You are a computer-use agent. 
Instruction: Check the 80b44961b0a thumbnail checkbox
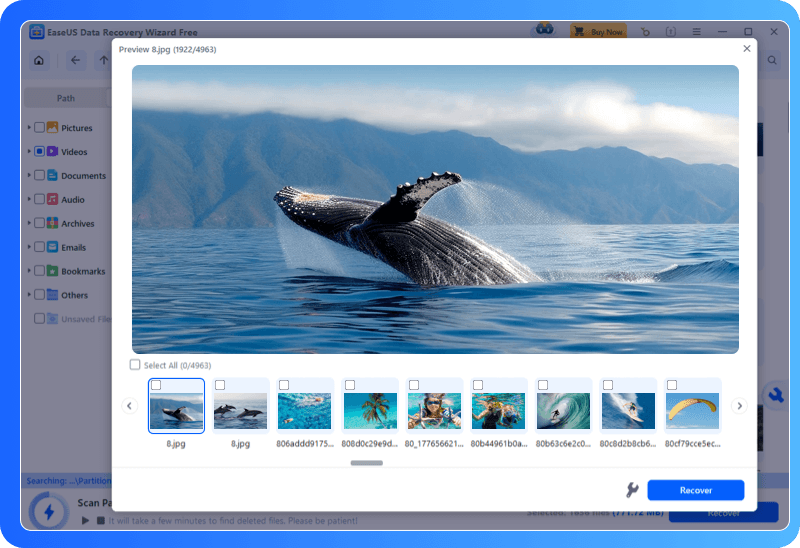[478, 385]
